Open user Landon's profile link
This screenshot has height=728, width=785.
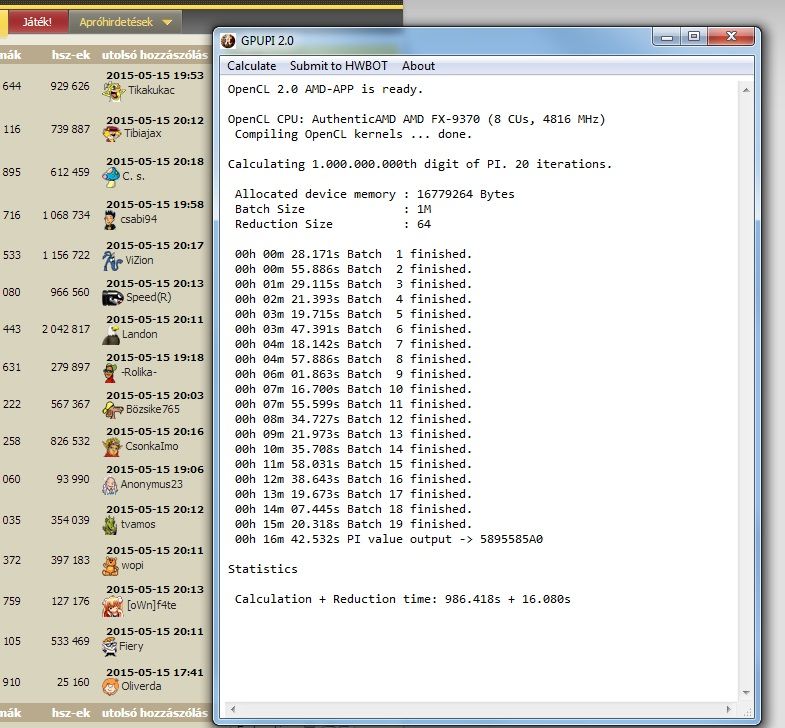140,334
